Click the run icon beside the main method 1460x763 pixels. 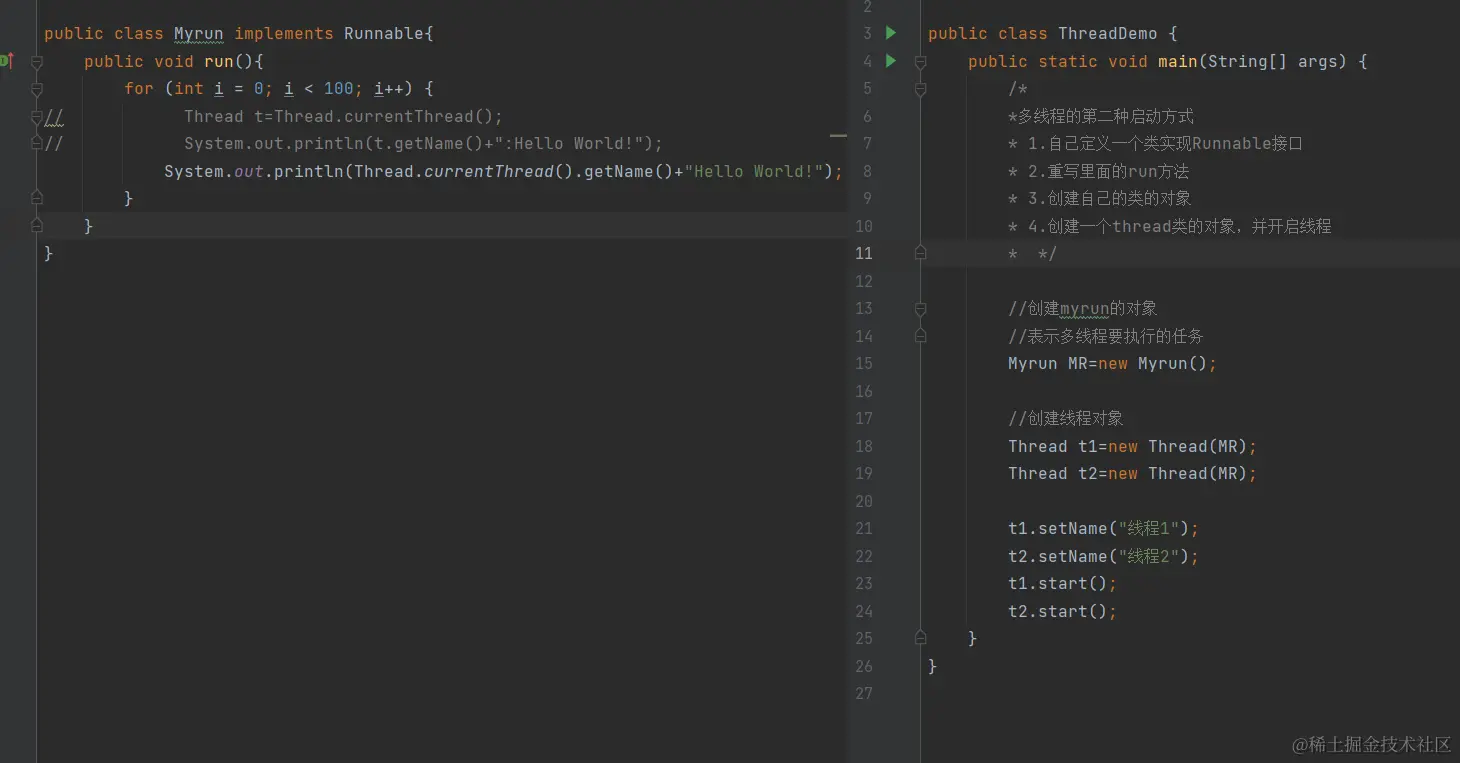[891, 61]
